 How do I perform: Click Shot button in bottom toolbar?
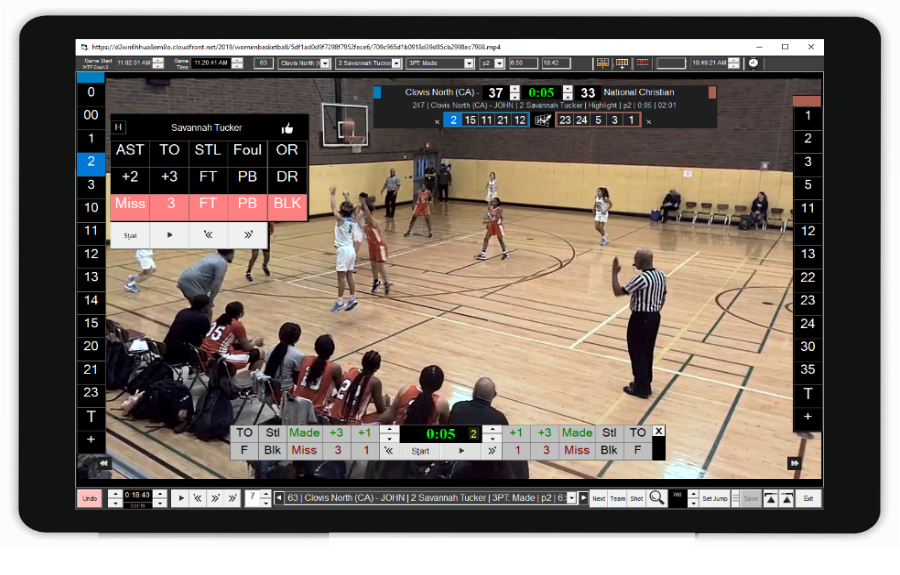click(x=637, y=498)
